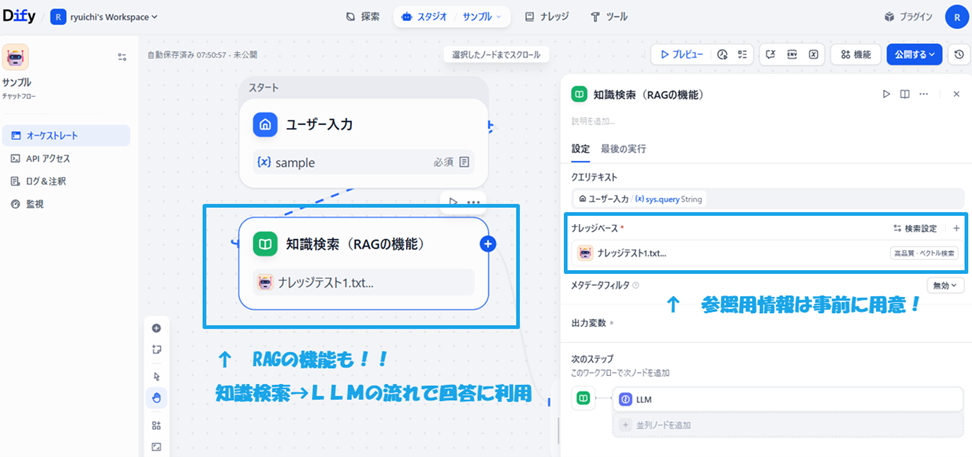Open the Dify home logo

[x=21, y=17]
